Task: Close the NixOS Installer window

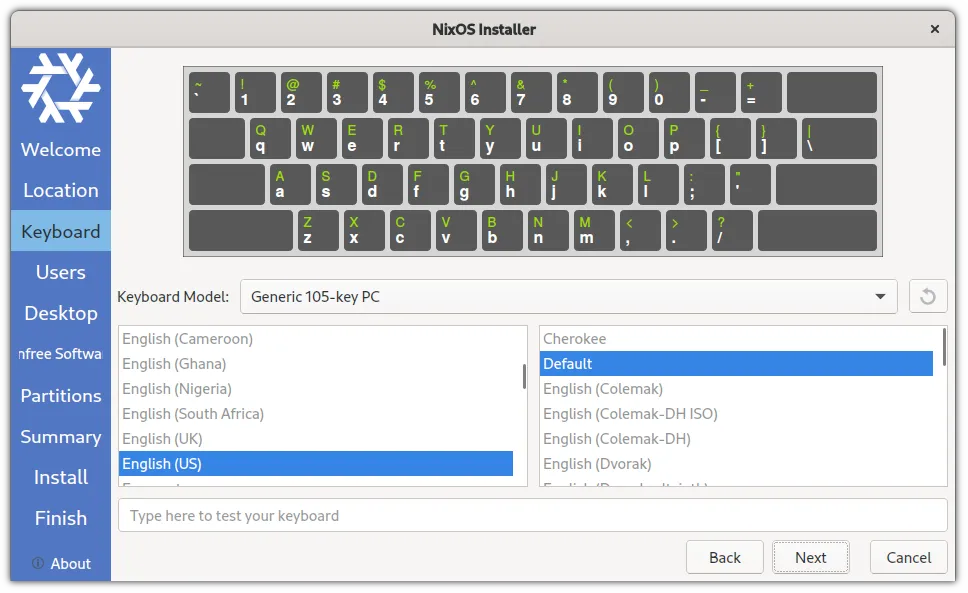Action: pyautogui.click(x=935, y=29)
